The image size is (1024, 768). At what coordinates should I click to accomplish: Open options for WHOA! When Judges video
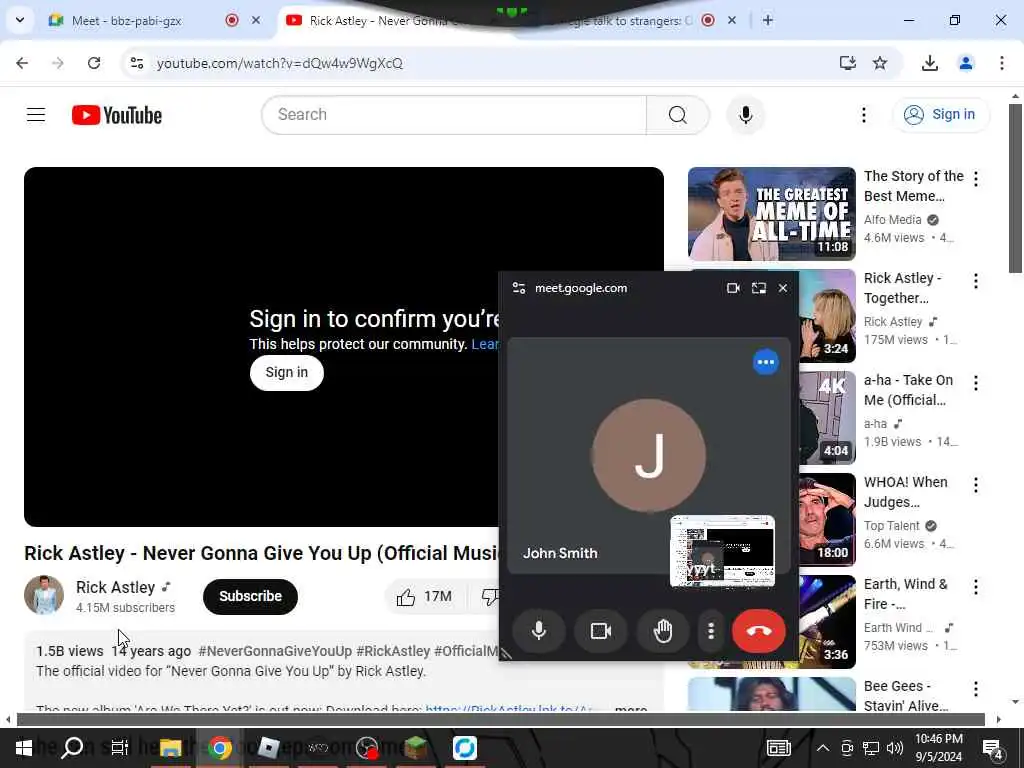pyautogui.click(x=976, y=485)
